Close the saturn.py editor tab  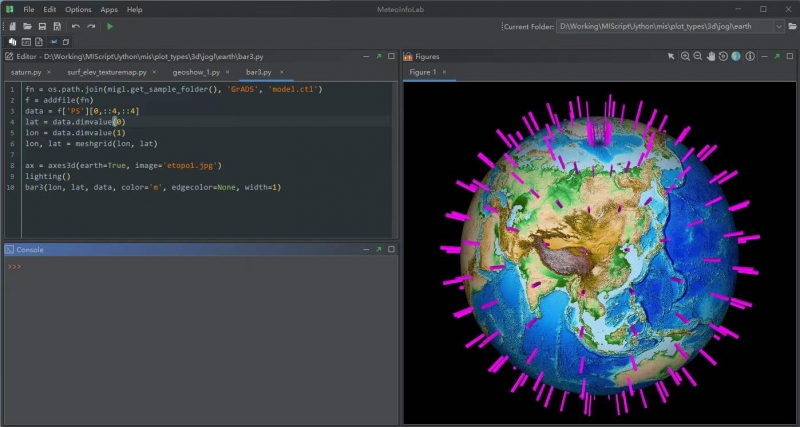(x=50, y=73)
